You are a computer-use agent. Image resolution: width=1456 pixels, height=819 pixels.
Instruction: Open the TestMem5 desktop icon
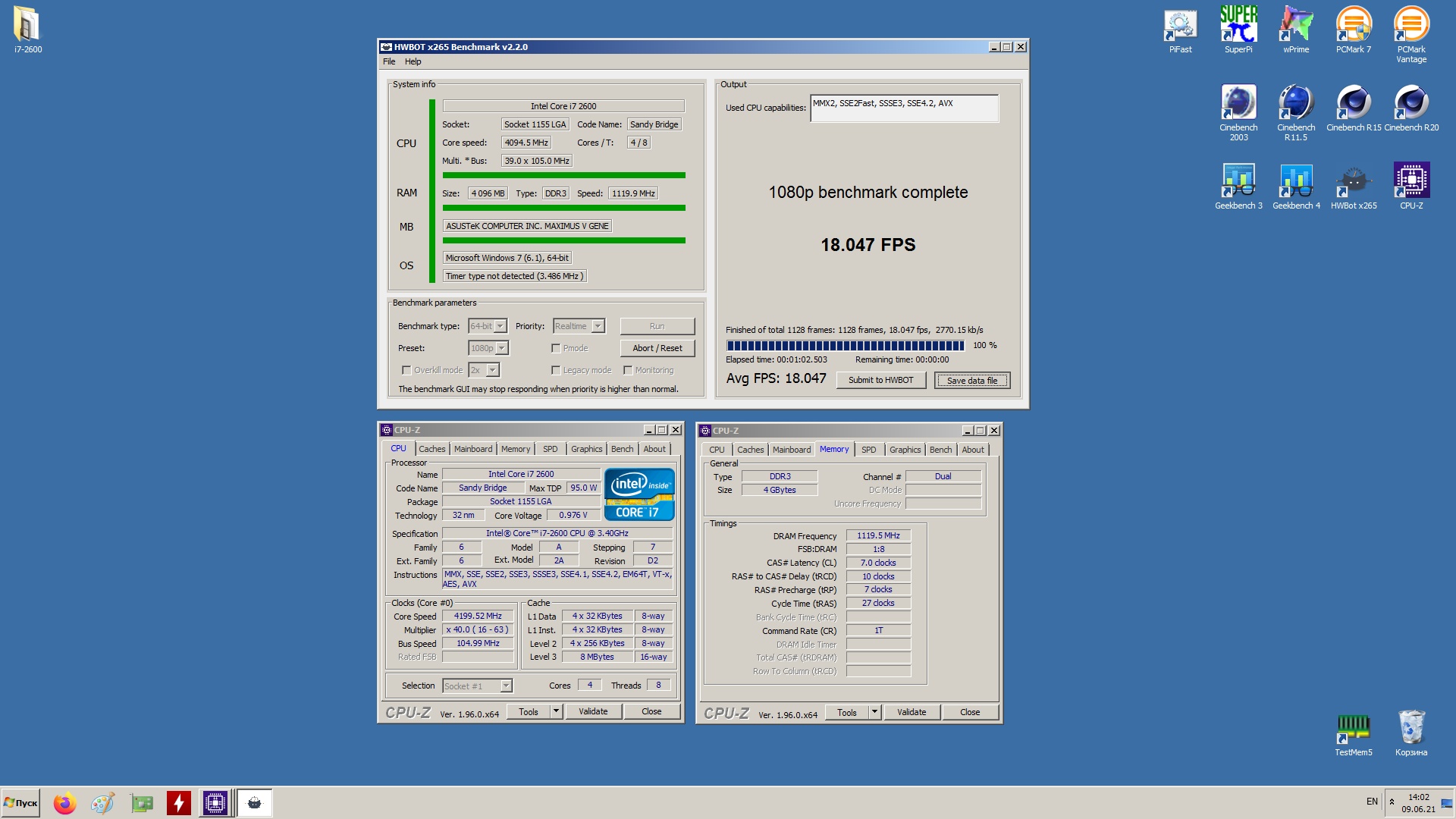(x=1354, y=734)
